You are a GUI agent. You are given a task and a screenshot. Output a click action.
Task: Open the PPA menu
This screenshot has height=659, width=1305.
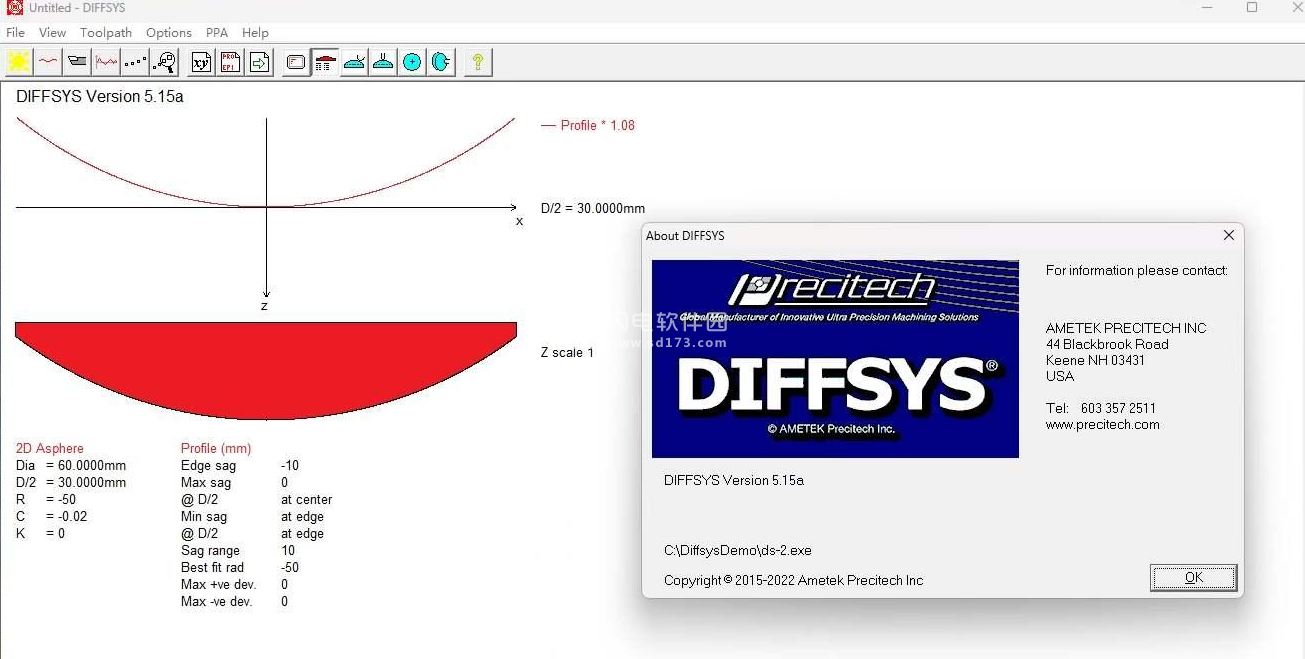point(217,32)
